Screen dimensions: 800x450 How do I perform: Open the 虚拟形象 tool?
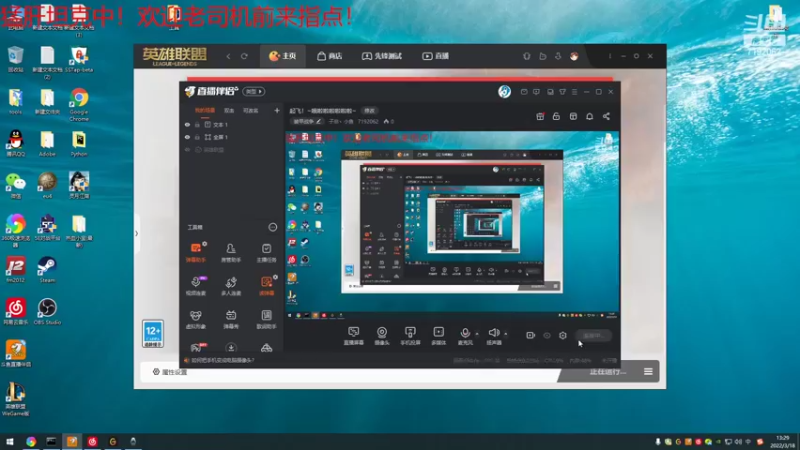196,319
